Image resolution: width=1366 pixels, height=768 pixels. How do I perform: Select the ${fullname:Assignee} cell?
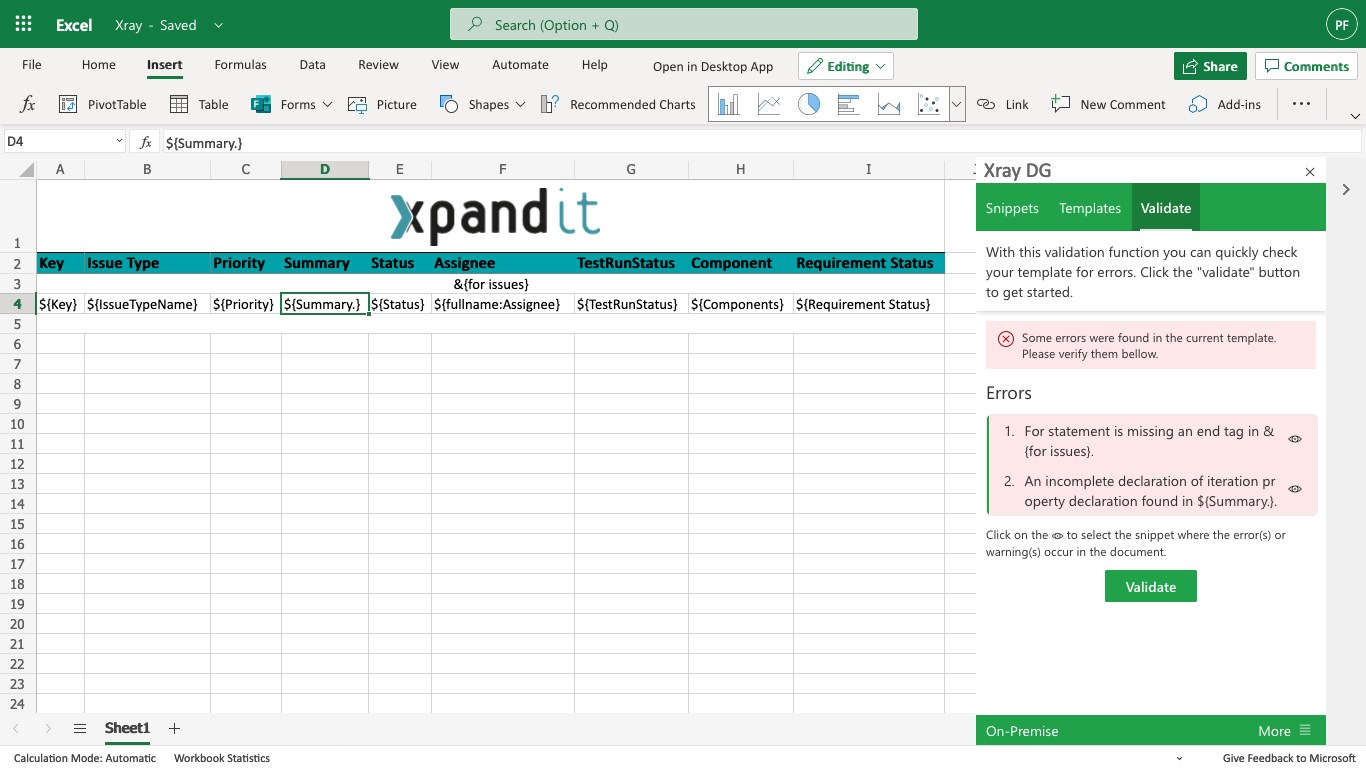503,304
